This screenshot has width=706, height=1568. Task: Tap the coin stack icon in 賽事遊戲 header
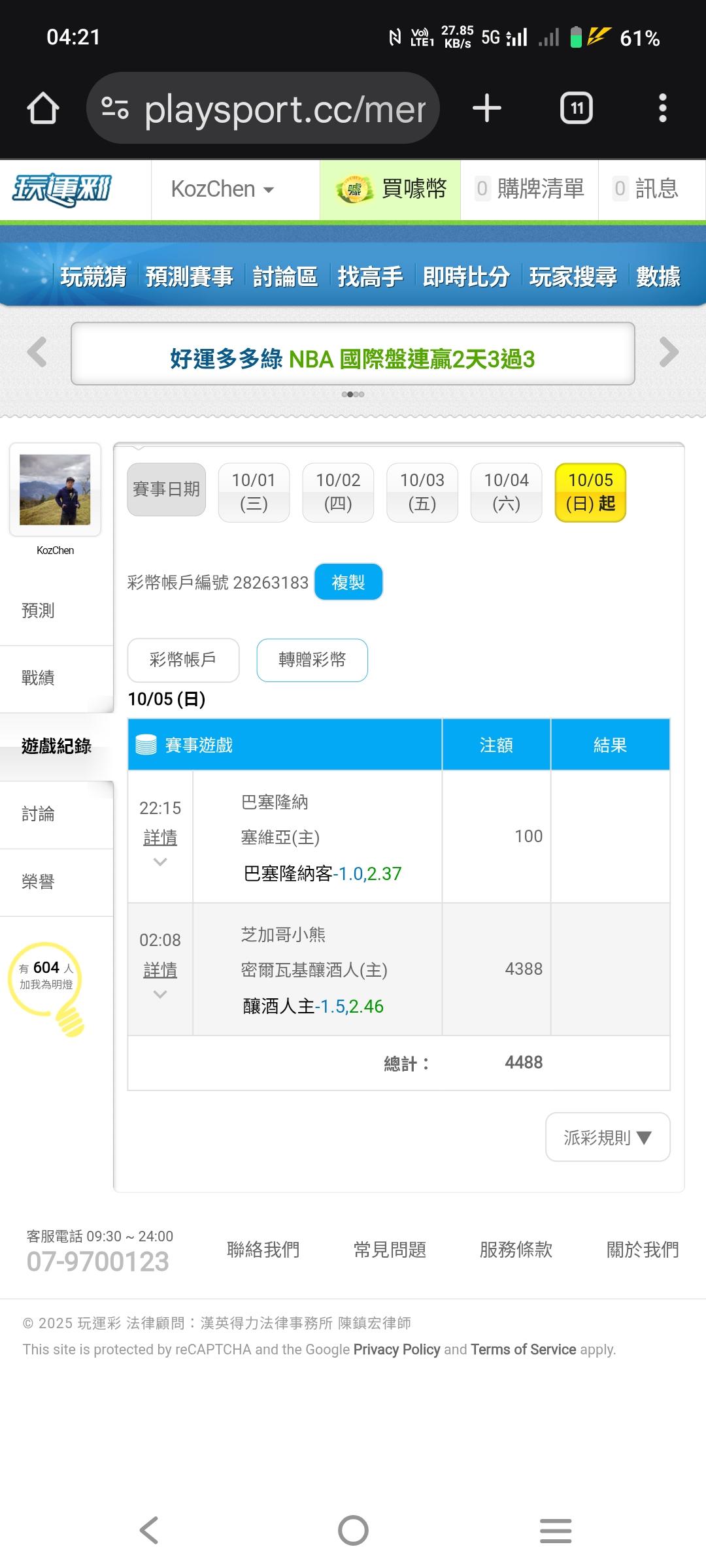coord(146,745)
